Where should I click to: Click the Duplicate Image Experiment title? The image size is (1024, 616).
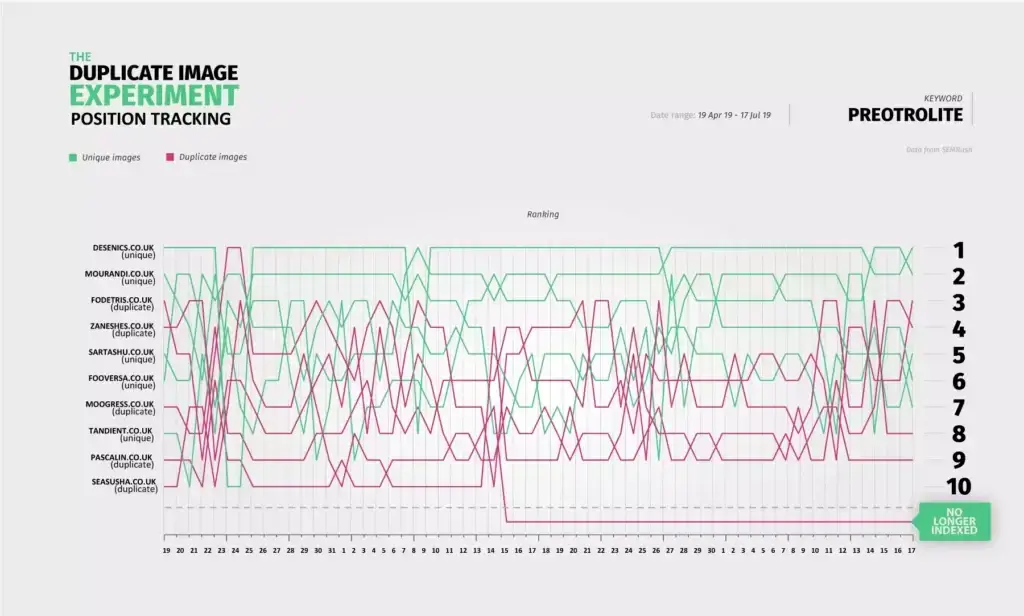(154, 85)
